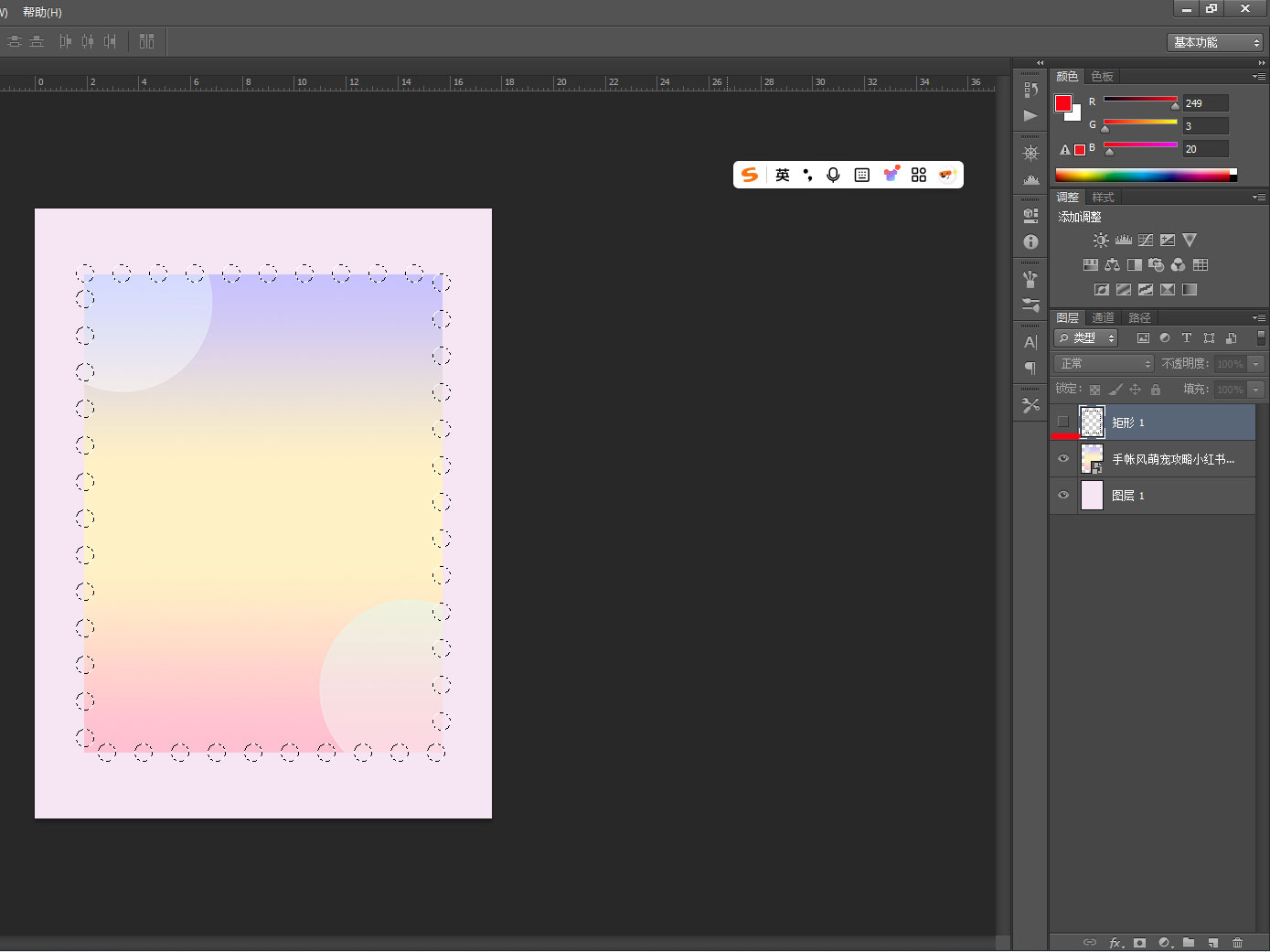
Task: Open the History panel icon
Action: (x=1030, y=90)
